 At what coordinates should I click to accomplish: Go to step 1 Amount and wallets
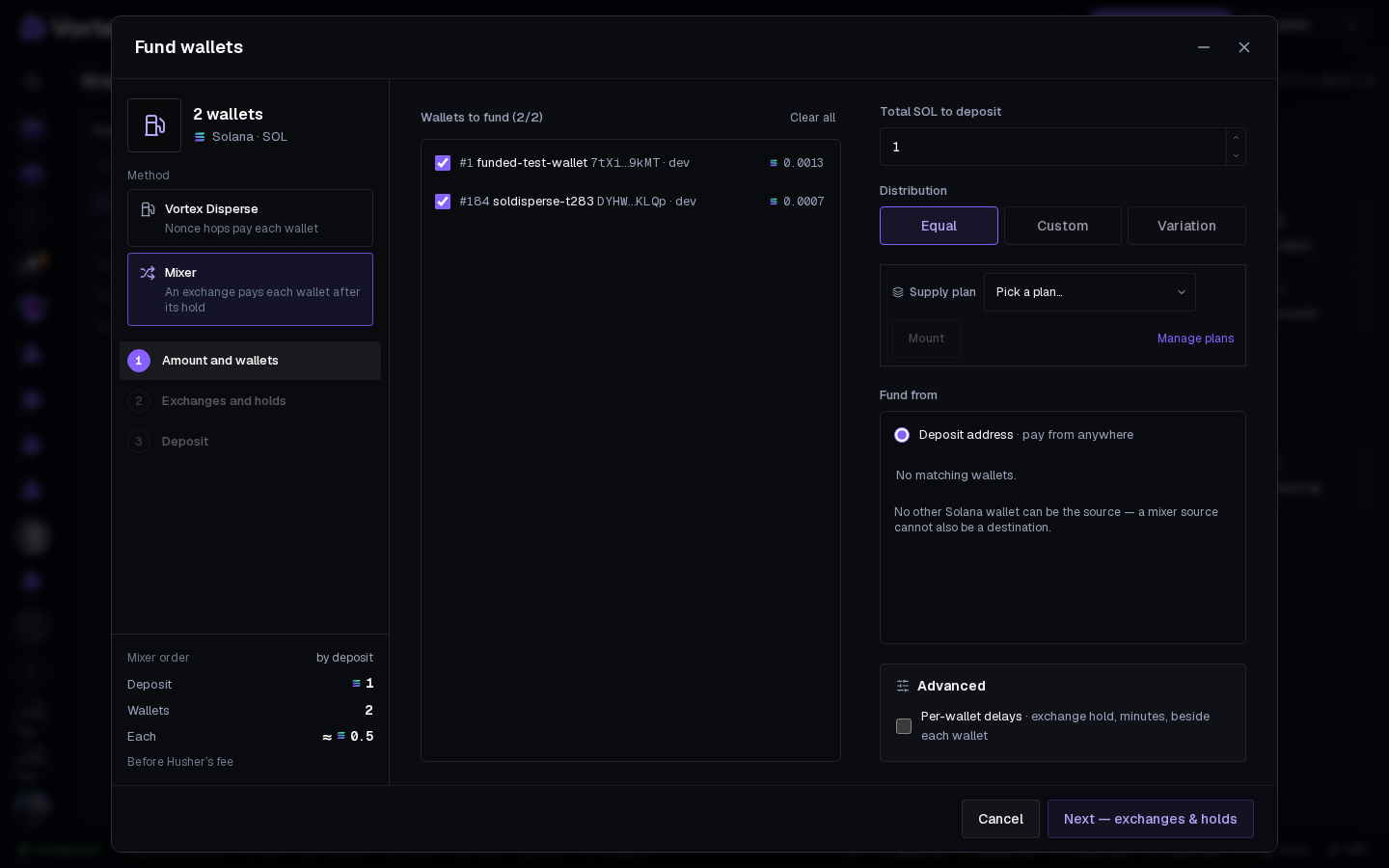click(x=250, y=361)
